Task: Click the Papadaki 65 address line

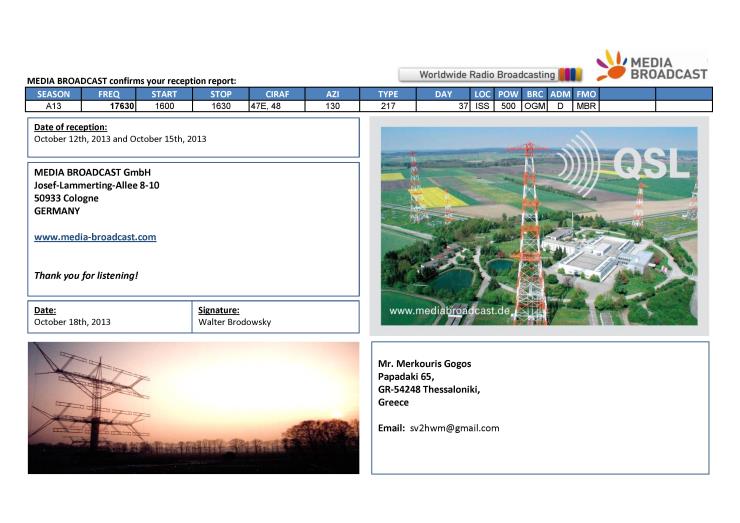Action: point(406,376)
